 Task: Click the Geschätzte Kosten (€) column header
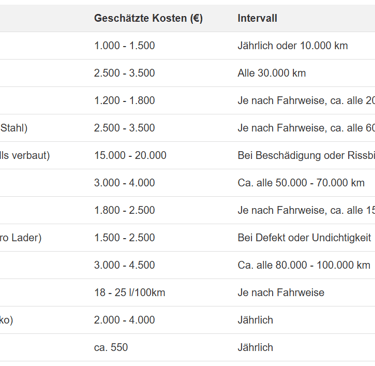(148, 18)
